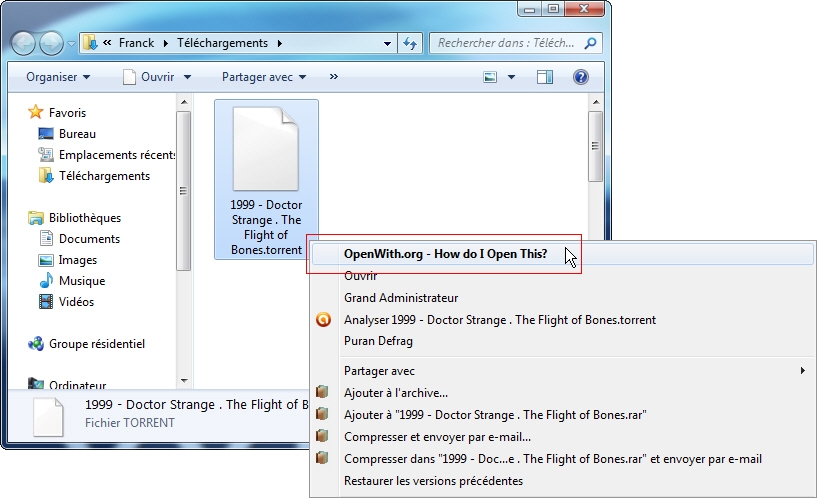This screenshot has height=498, width=817.
Task: Choose Ajouter à Flight of Bones.rar
Action: point(495,415)
